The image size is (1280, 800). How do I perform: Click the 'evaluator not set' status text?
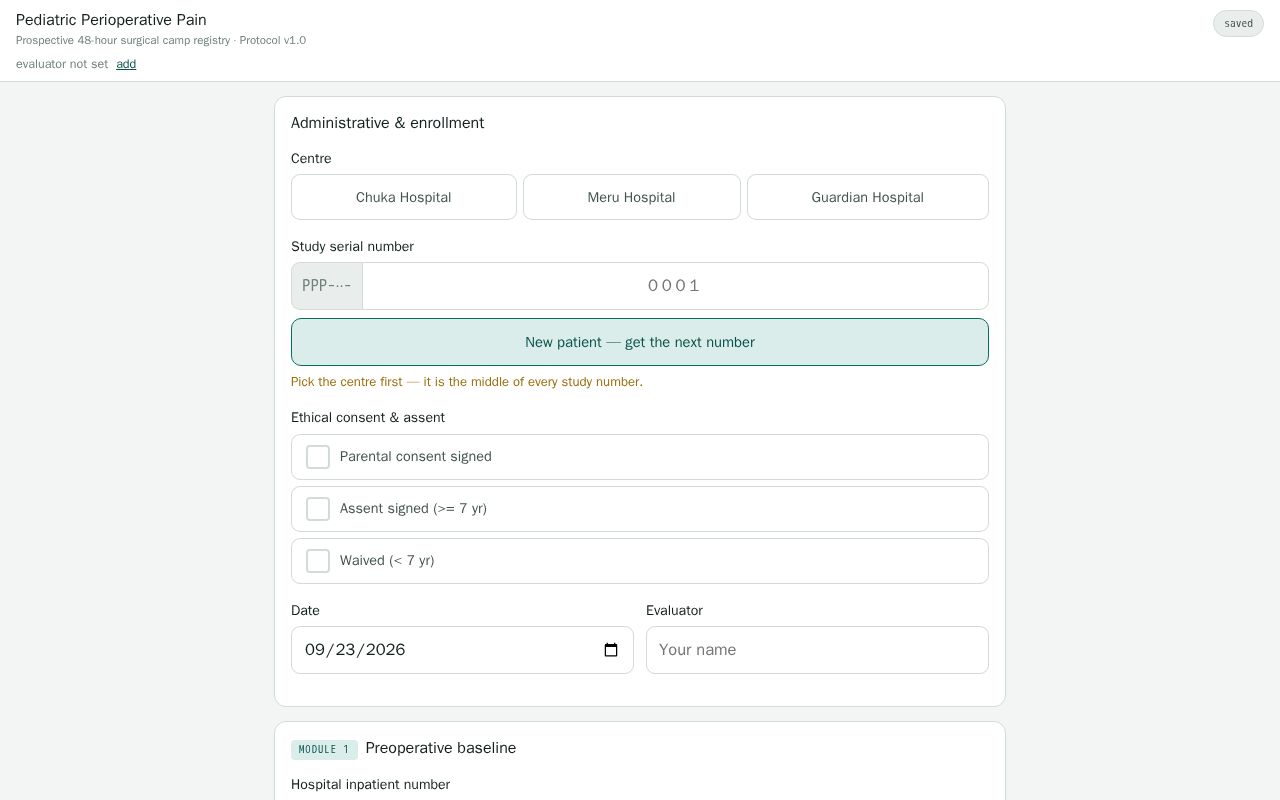[x=62, y=64]
